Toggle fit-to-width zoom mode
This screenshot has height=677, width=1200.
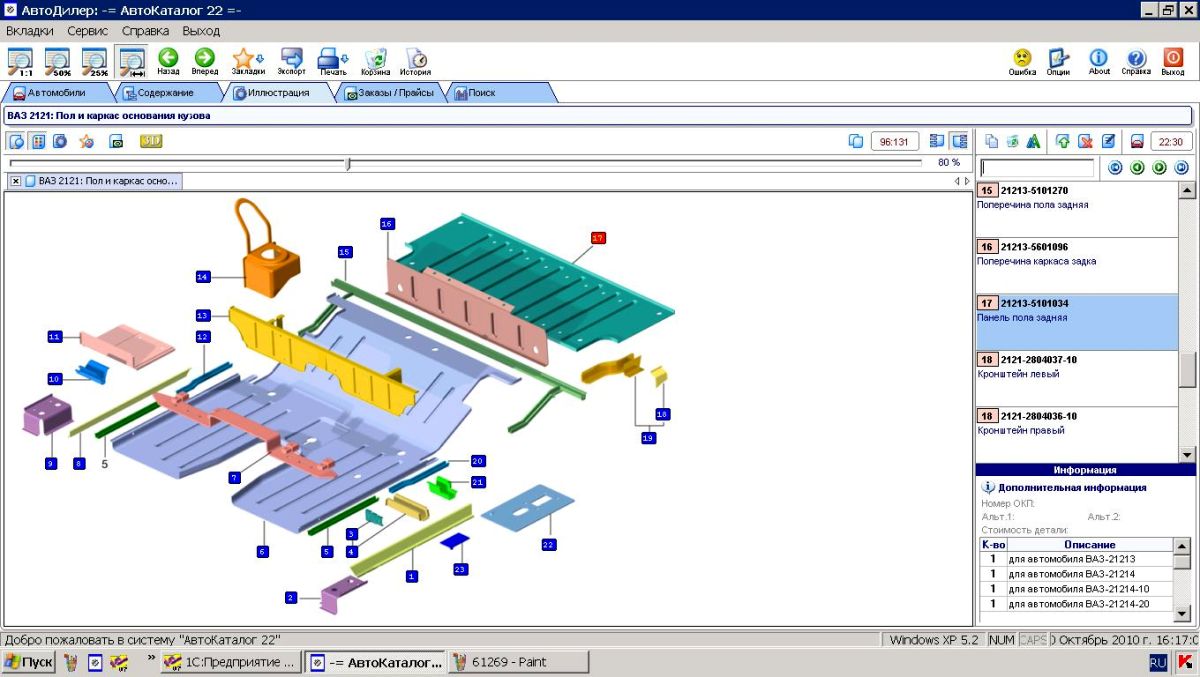point(131,62)
